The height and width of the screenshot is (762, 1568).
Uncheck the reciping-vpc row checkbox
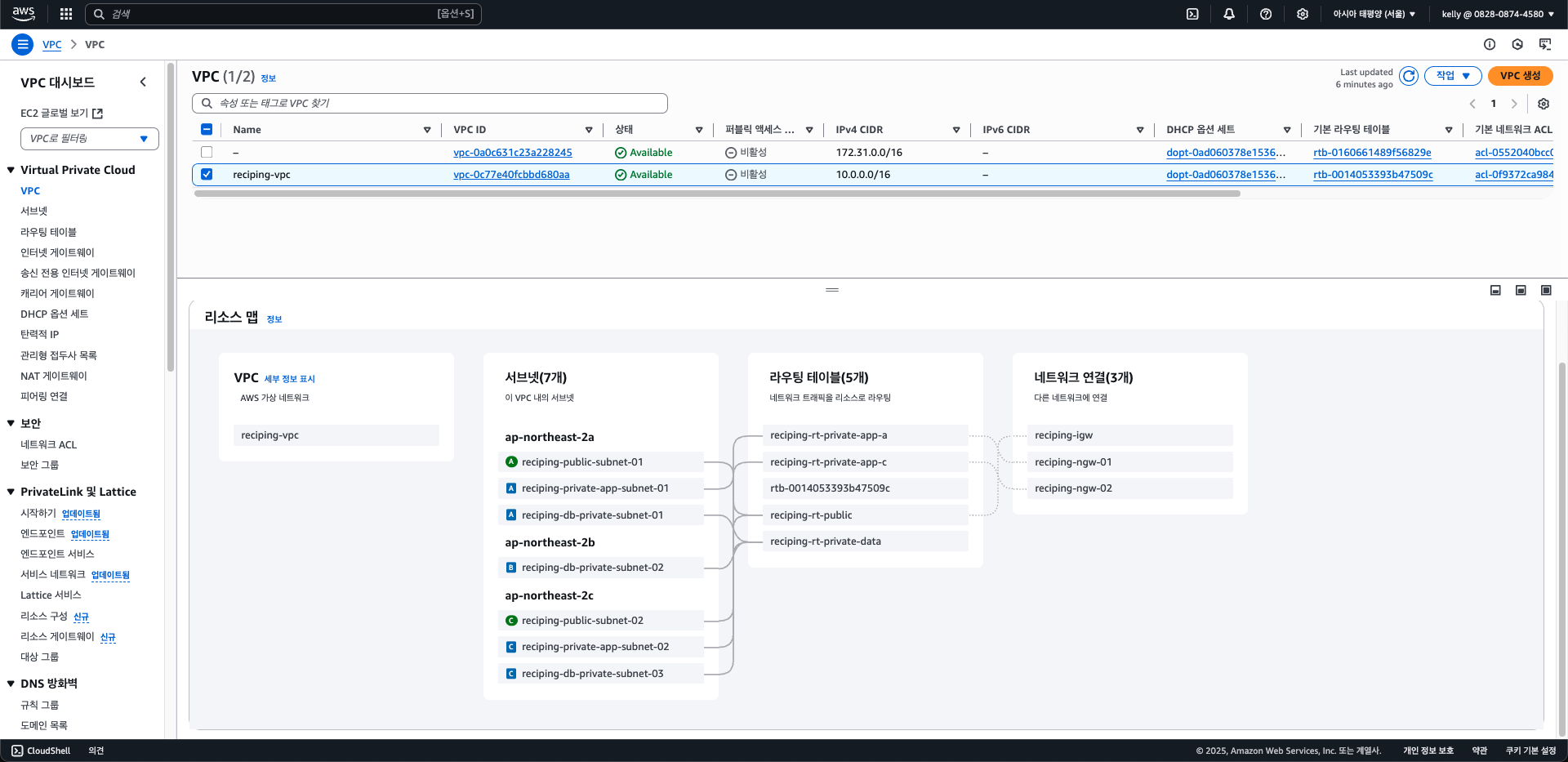click(x=207, y=174)
